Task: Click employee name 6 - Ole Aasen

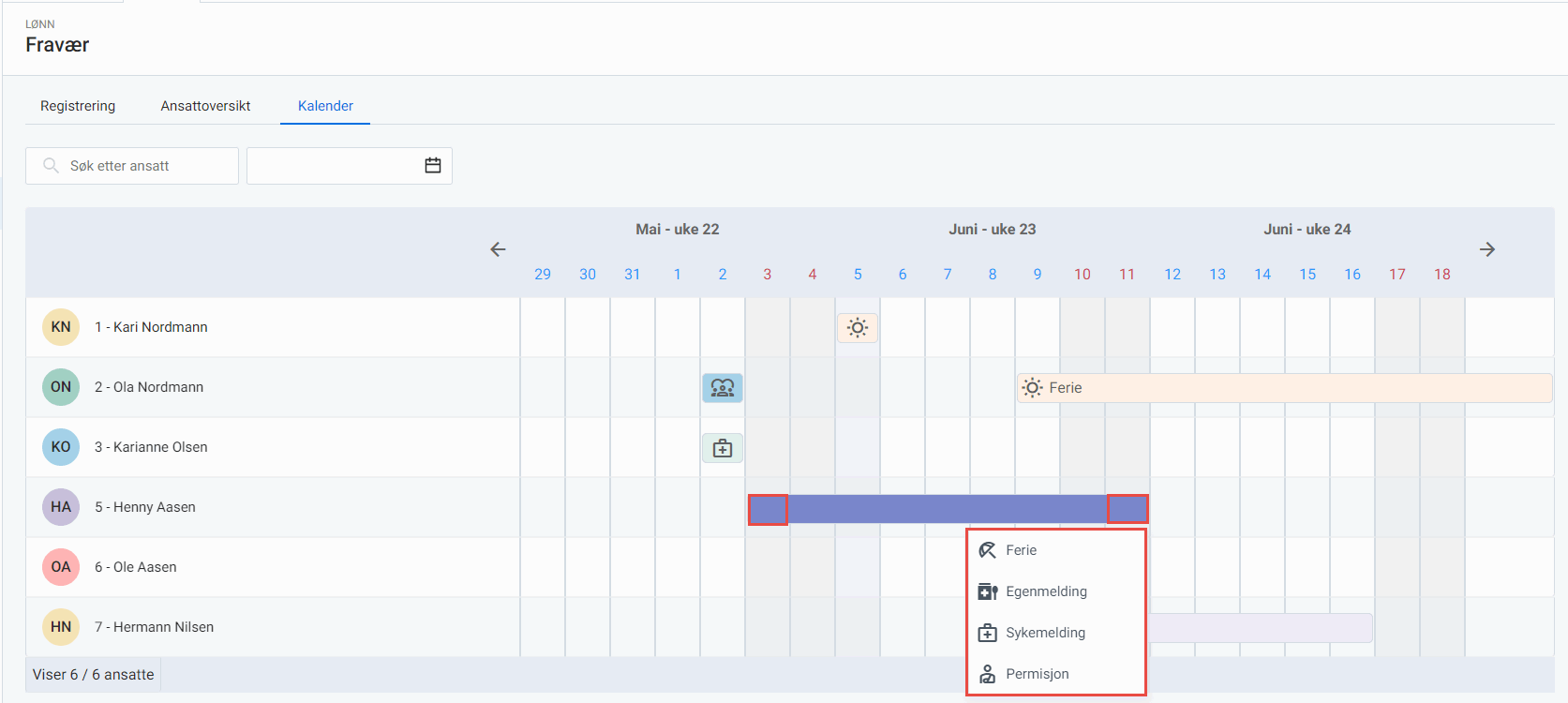Action: tap(136, 567)
